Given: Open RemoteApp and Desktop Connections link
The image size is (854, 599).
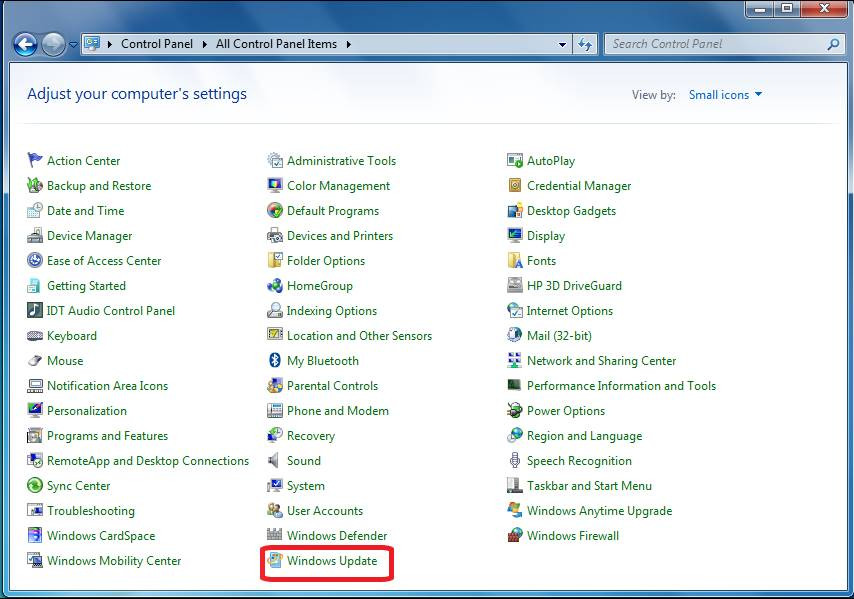Looking at the screenshot, I should coord(148,461).
